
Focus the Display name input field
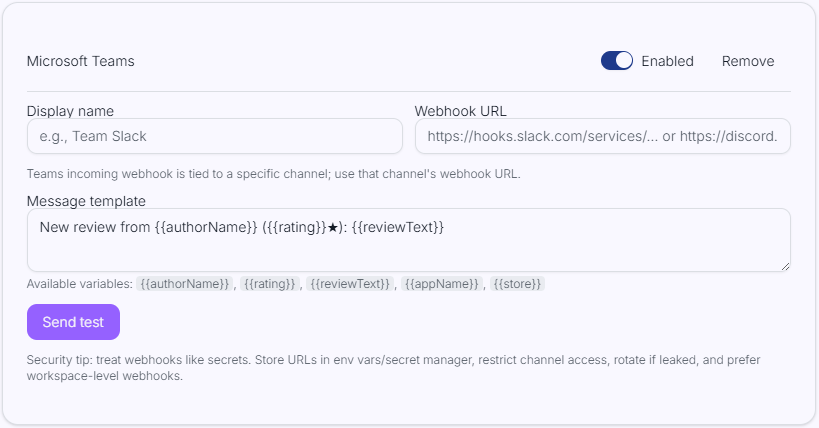(214, 136)
